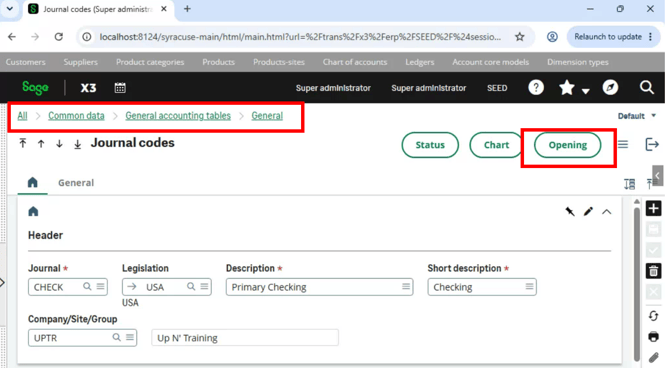
Task: Click the General breadcrumb link
Action: coord(267,116)
